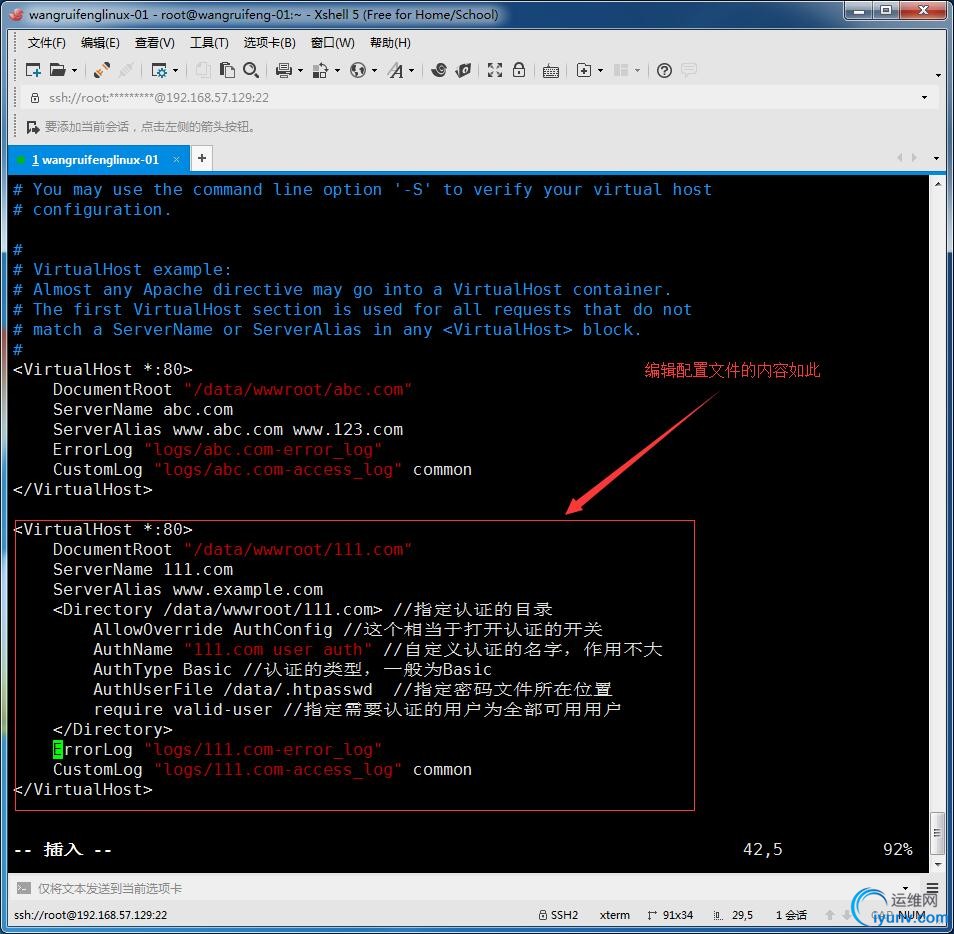Screen dimensions: 954x934
Task: Click the Print icon in toolbar
Action: pyautogui.click(x=283, y=70)
